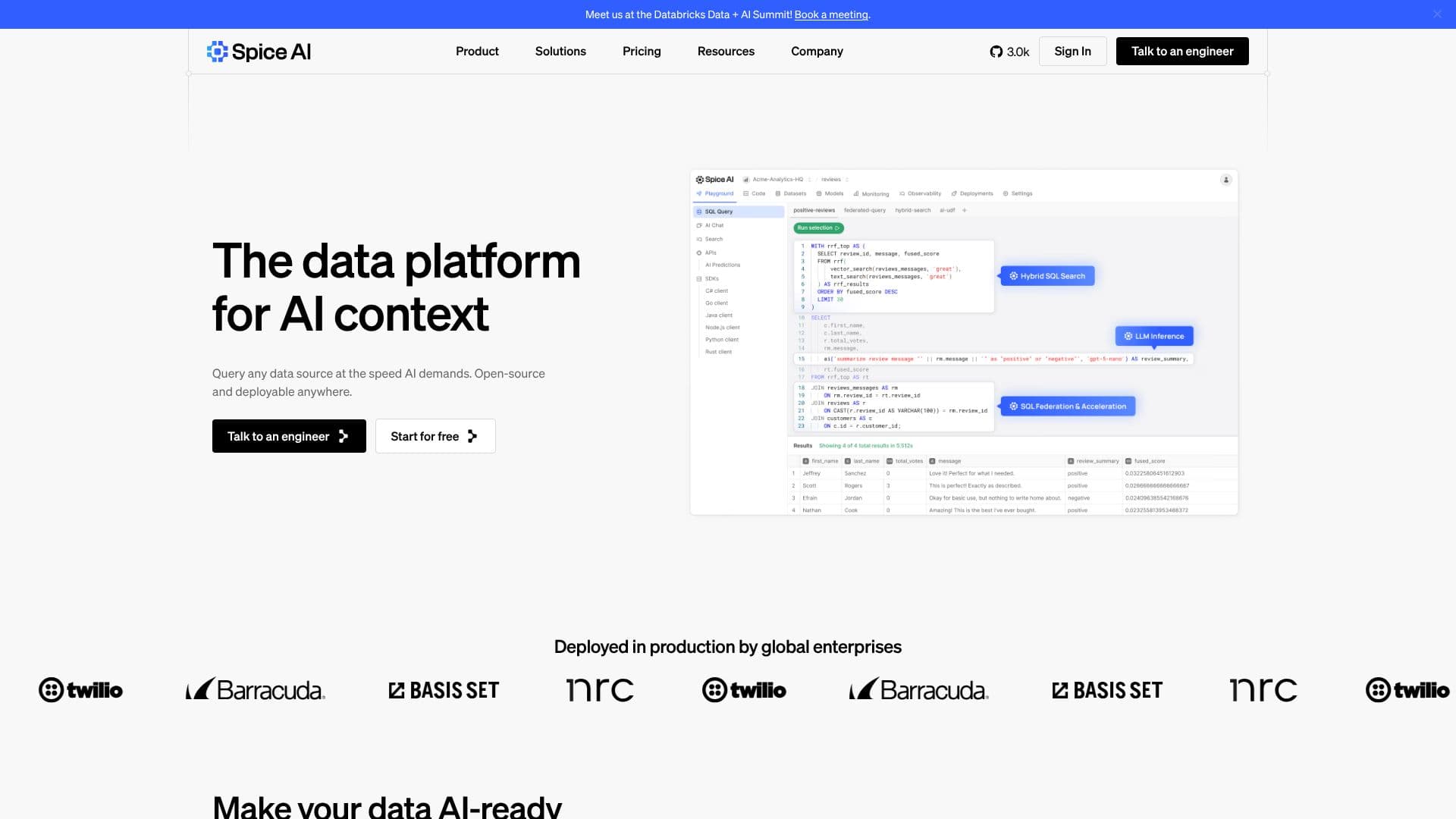The image size is (1456, 819).
Task: Go to the Pricing page
Action: [642, 52]
